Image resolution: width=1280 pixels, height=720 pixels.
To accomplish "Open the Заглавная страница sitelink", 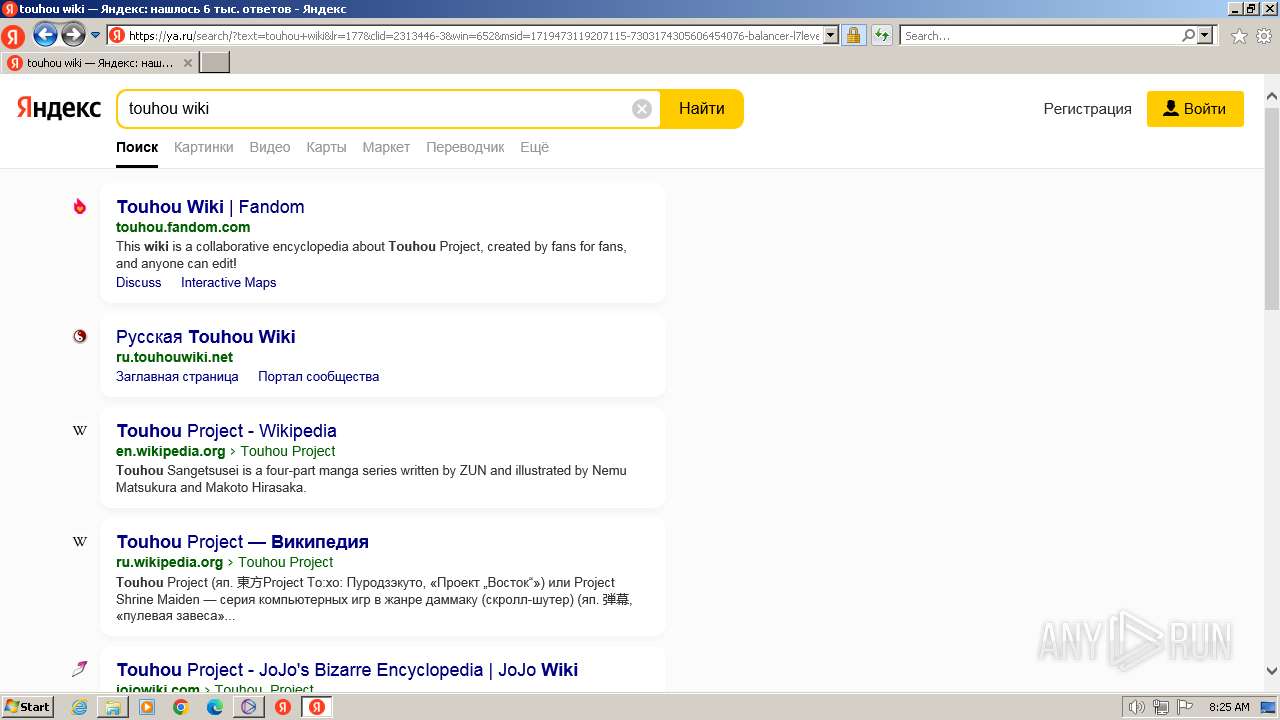I will pos(177,377).
